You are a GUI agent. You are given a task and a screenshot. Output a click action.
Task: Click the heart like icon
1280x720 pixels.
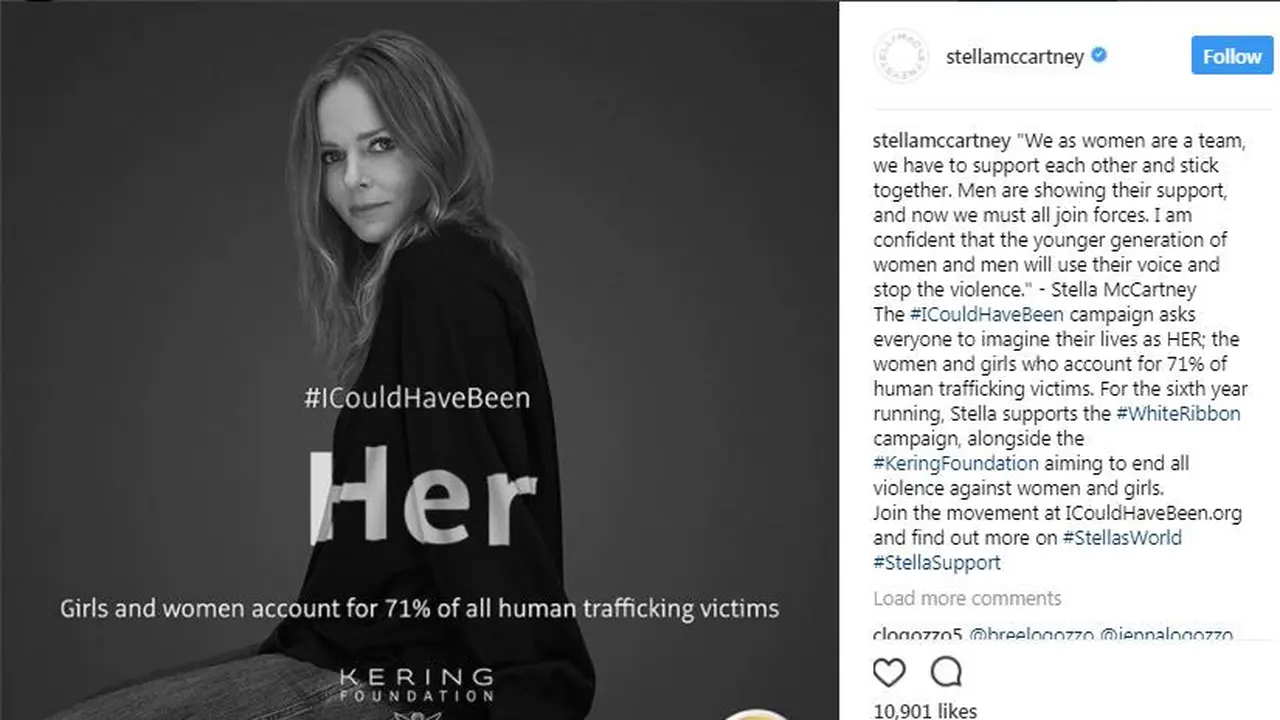pos(889,672)
